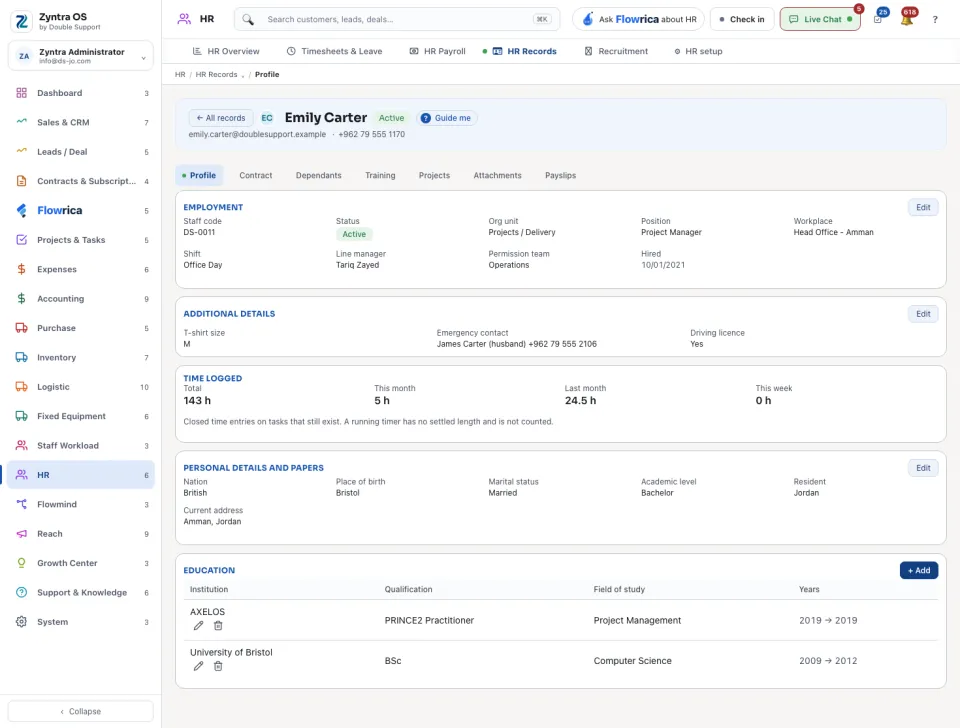Screen dimensions: 960x728
Task: Delete the University of Bristol row trash
Action: tap(218, 666)
